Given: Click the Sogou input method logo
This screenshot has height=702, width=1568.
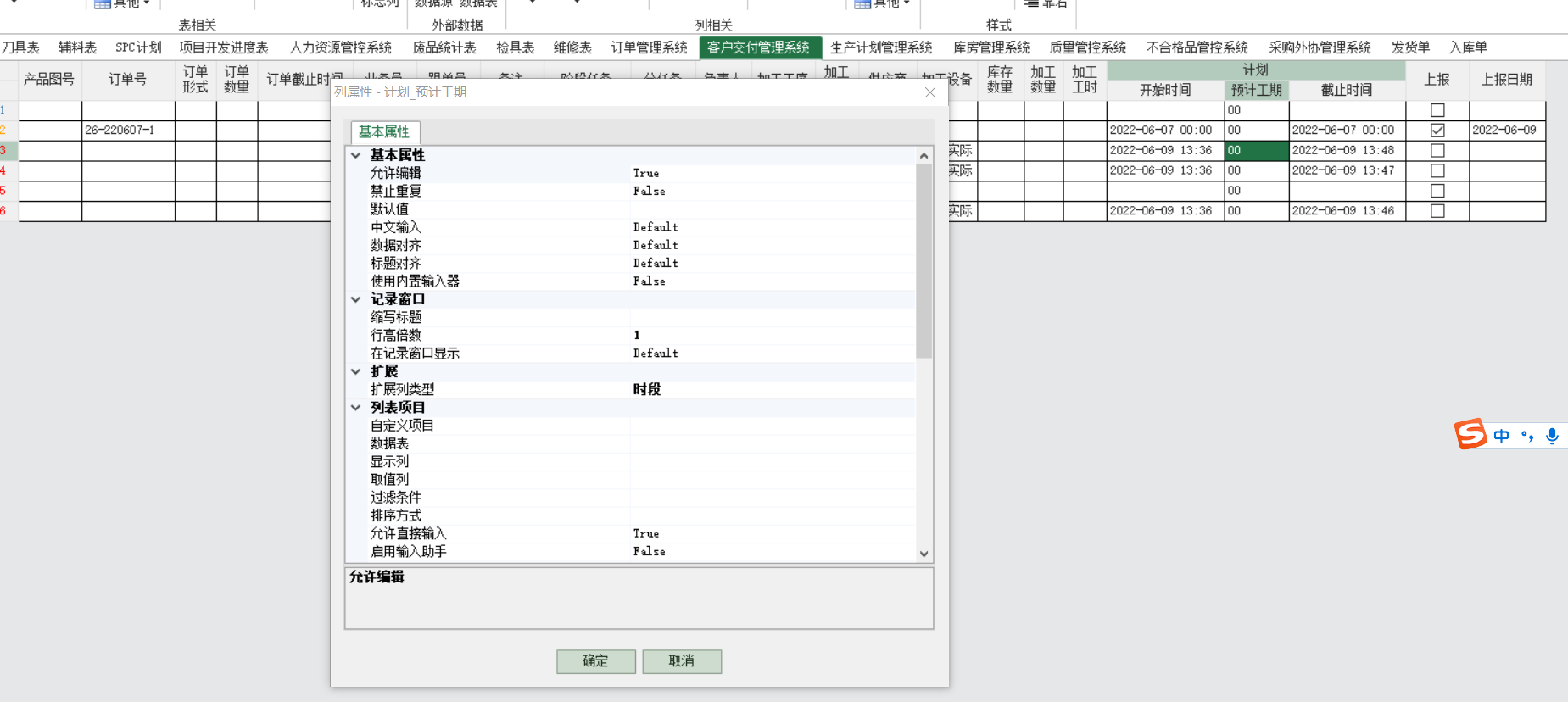Looking at the screenshot, I should click(1471, 434).
